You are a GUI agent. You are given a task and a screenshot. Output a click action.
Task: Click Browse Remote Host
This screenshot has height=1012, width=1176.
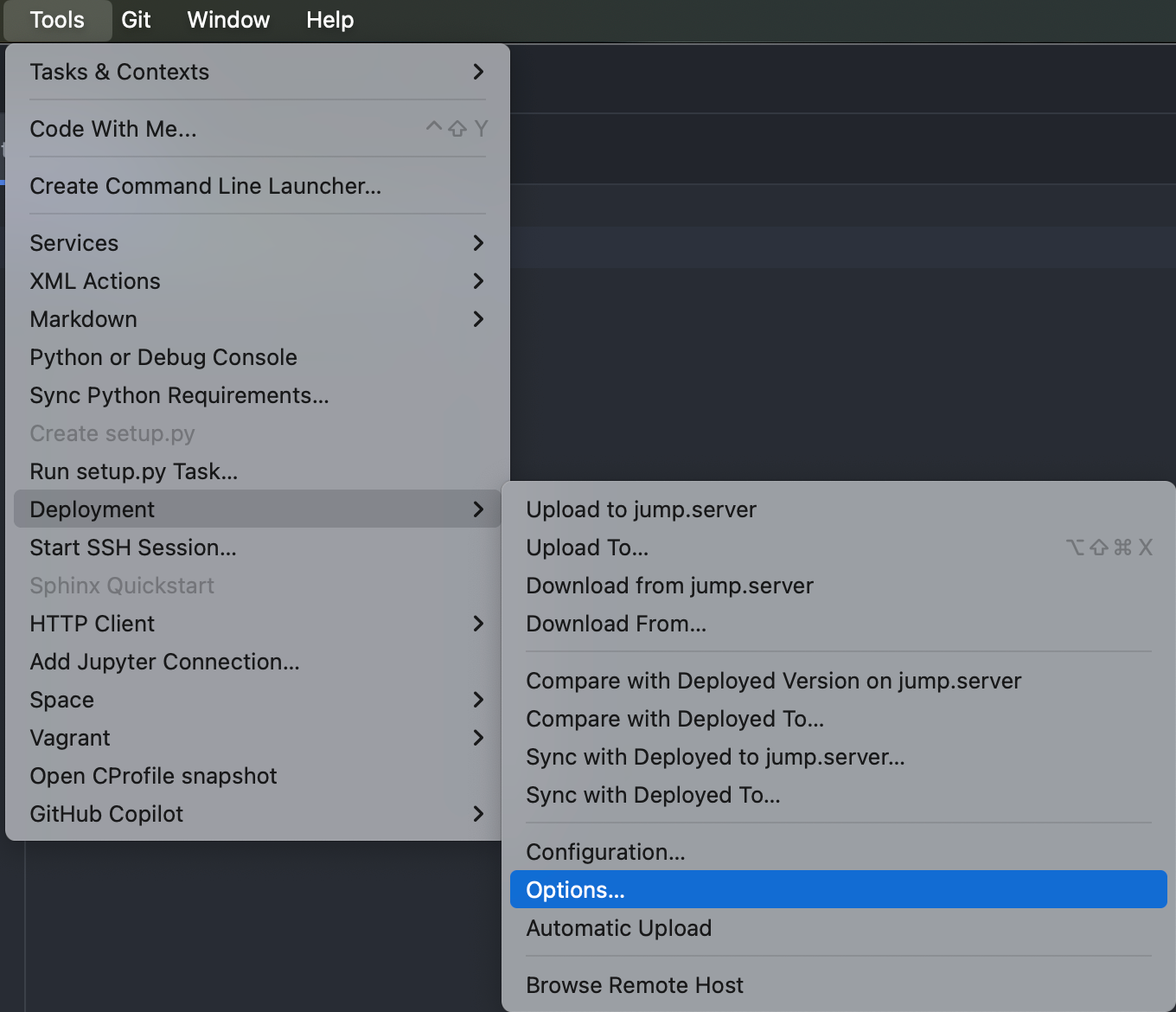635,985
